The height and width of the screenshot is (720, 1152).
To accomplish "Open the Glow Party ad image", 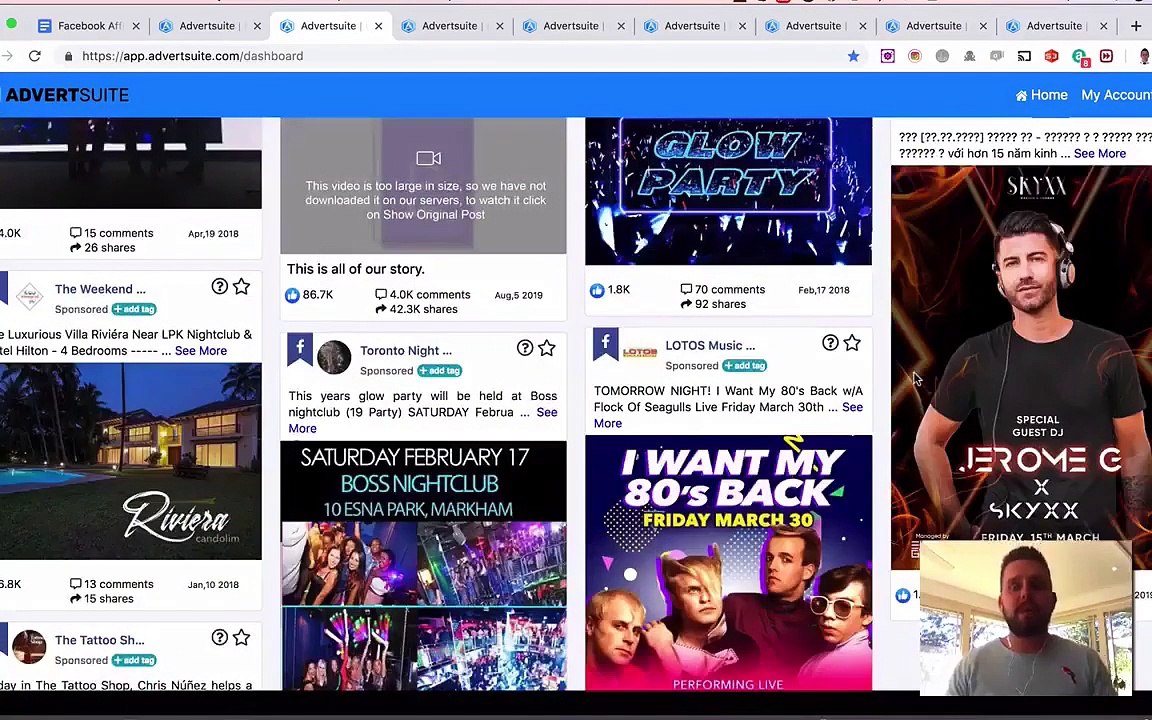I will coord(728,191).
